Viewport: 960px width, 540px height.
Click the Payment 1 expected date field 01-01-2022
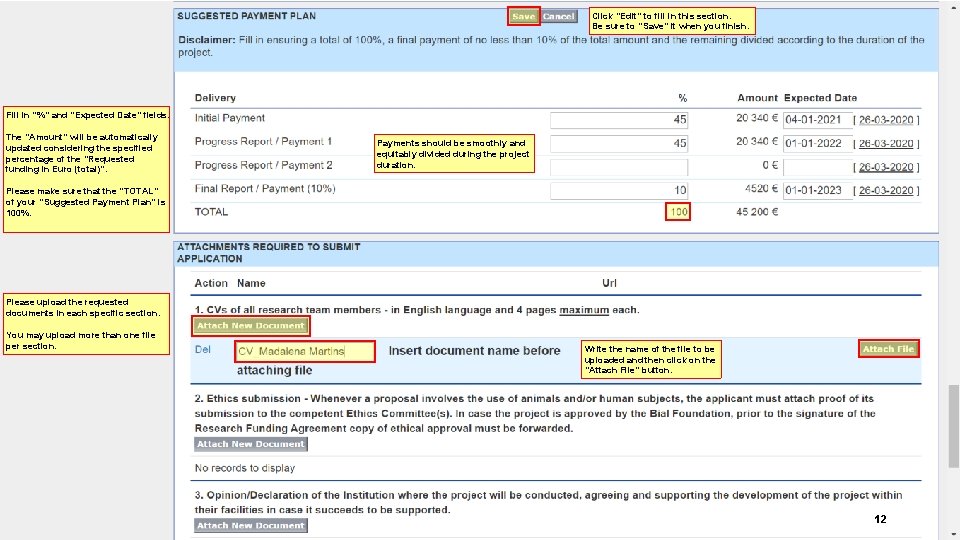[817, 143]
